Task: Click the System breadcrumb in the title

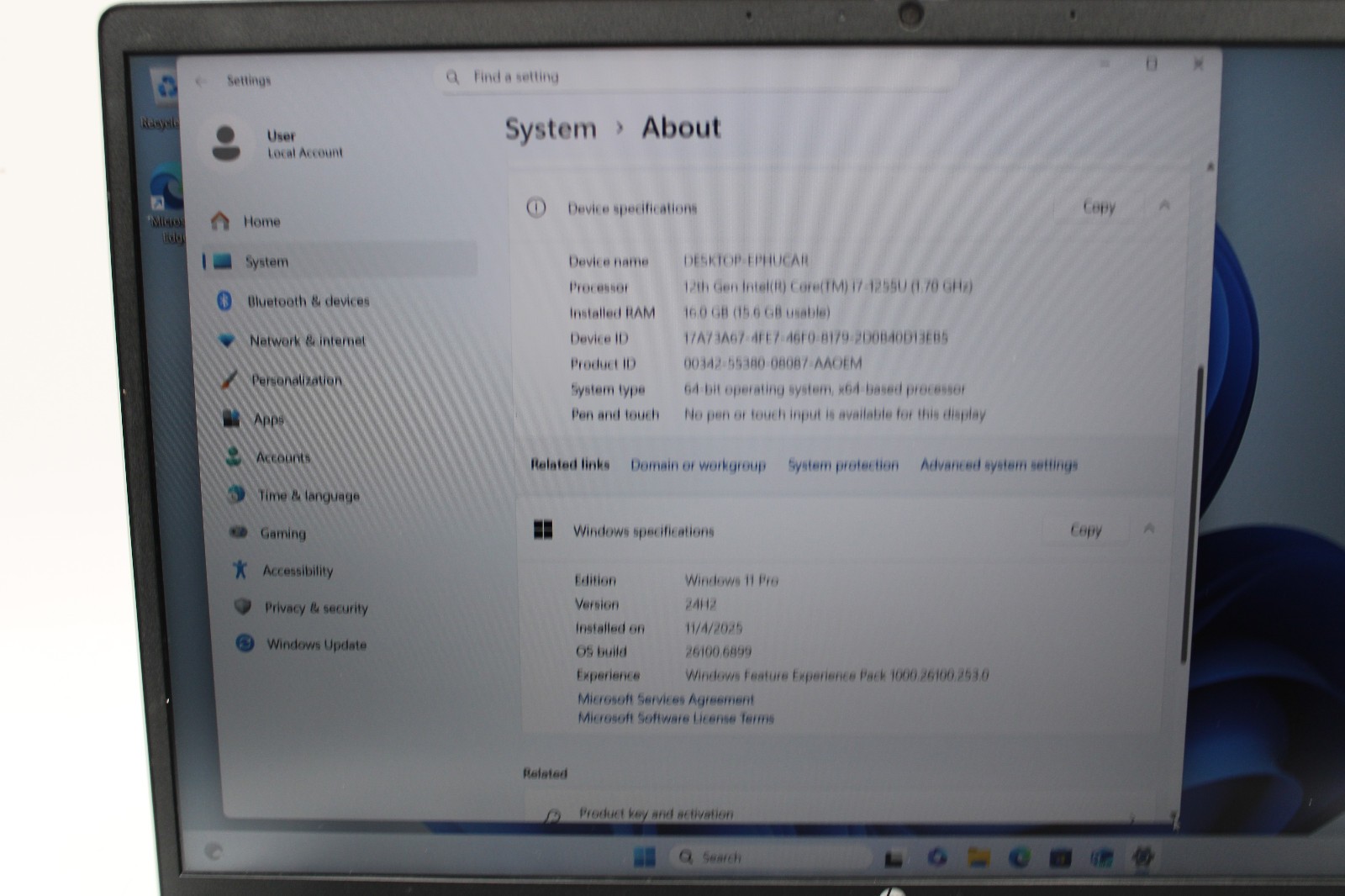Action: (x=551, y=129)
